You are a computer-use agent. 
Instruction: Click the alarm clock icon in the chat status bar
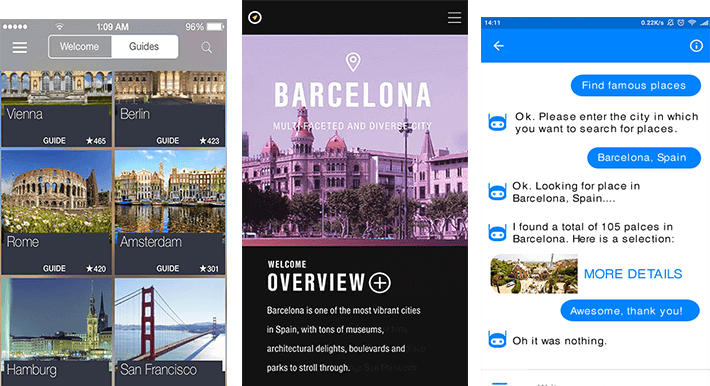click(x=681, y=23)
